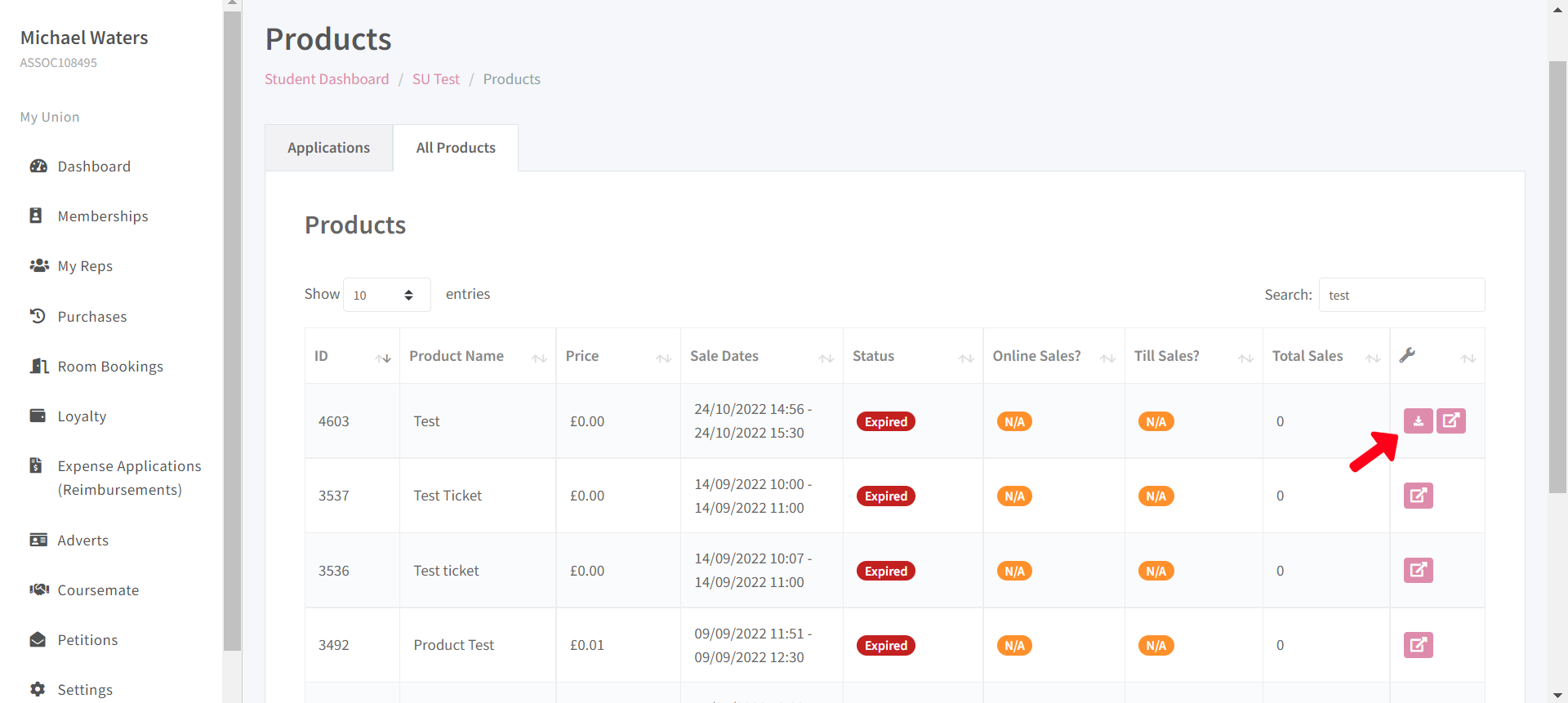Open the edit icon for product 3536
Image resolution: width=1568 pixels, height=703 pixels.
[1418, 570]
